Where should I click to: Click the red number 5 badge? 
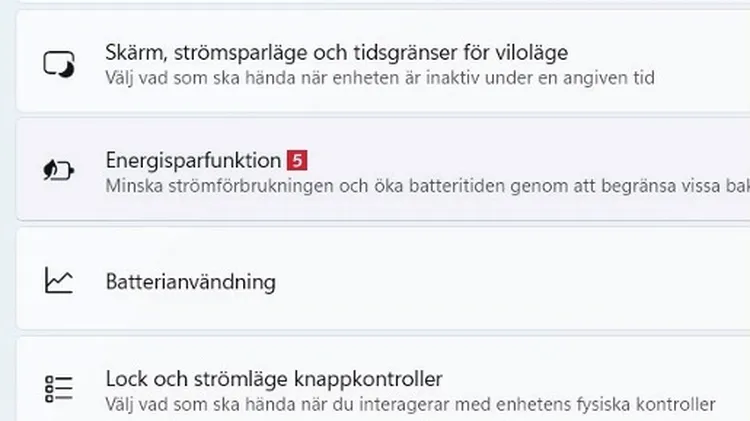tap(295, 160)
